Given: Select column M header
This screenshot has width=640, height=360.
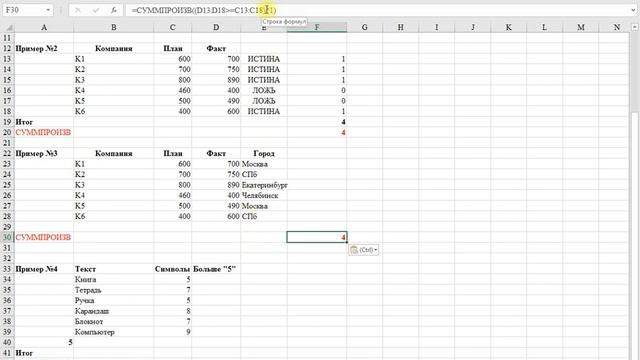Looking at the screenshot, I should pyautogui.click(x=580, y=27).
